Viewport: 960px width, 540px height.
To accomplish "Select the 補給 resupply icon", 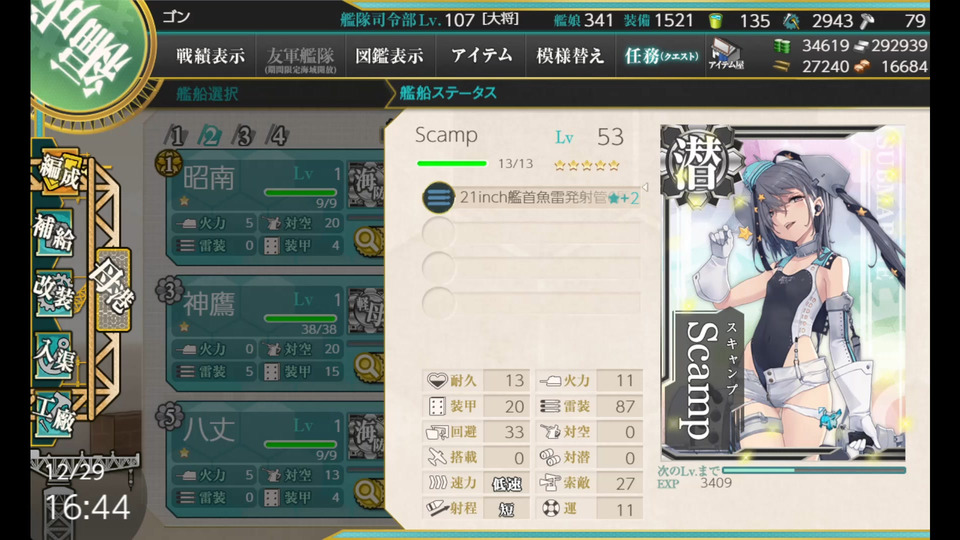I will pyautogui.click(x=54, y=233).
